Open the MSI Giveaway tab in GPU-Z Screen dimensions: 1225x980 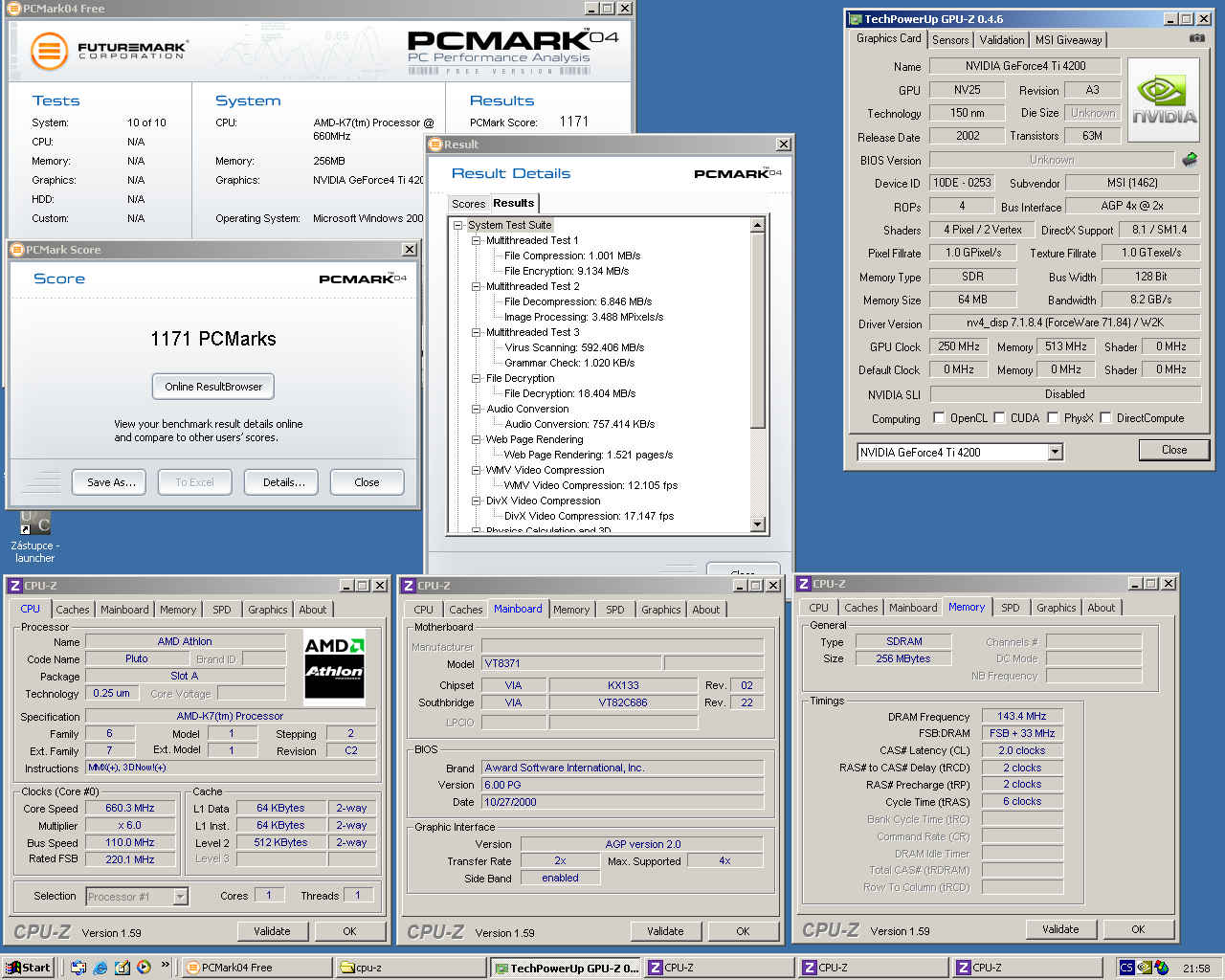1068,40
